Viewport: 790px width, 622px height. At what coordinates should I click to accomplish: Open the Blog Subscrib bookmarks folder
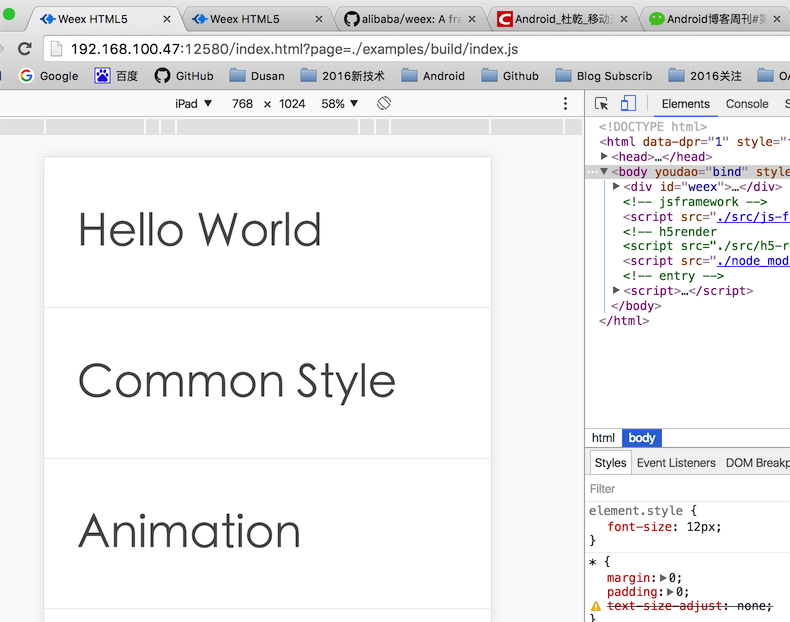[604, 76]
